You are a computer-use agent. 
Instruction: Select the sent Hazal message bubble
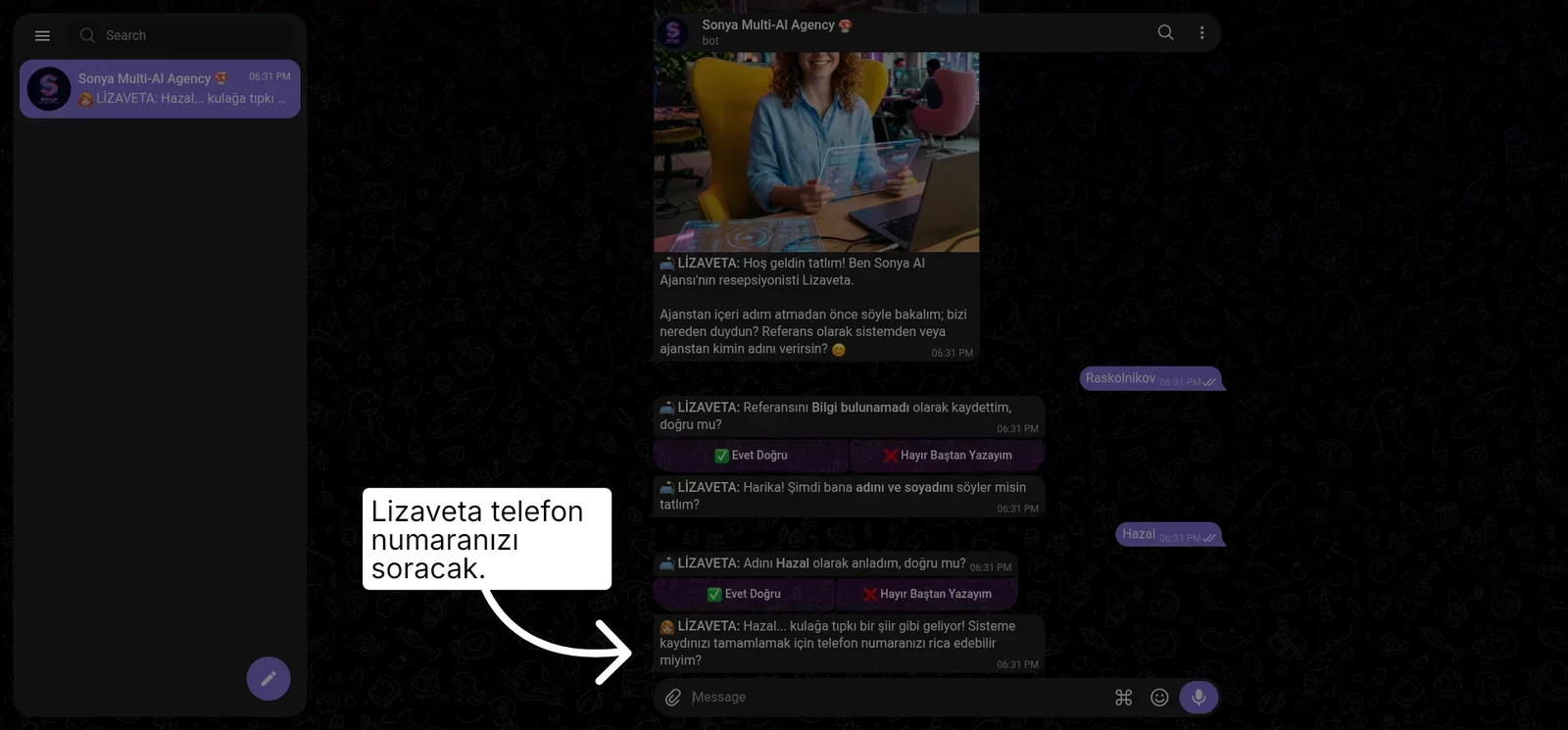1168,534
